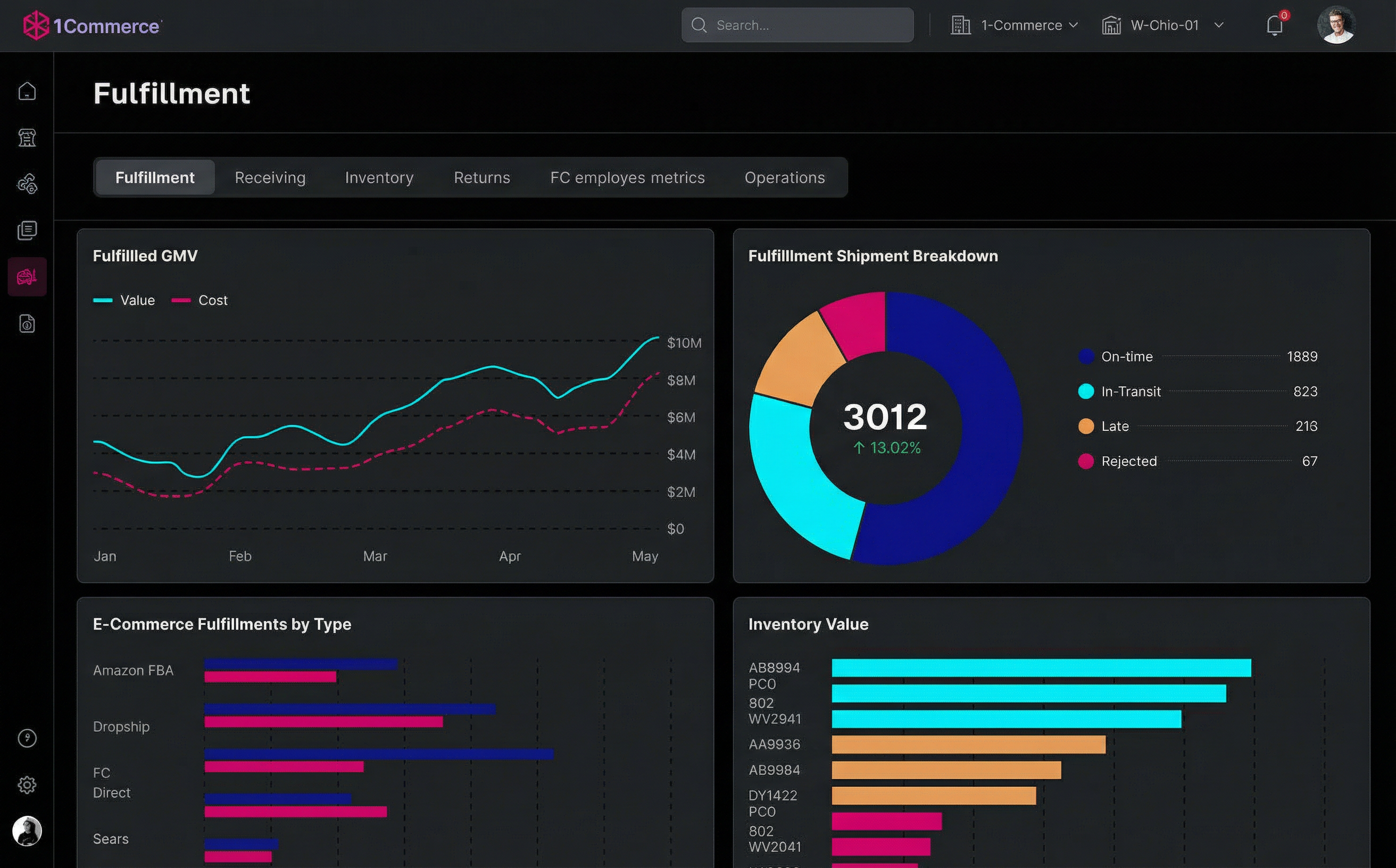This screenshot has width=1396, height=868.
Task: Click the FC employes metrics tab
Action: [x=627, y=178]
